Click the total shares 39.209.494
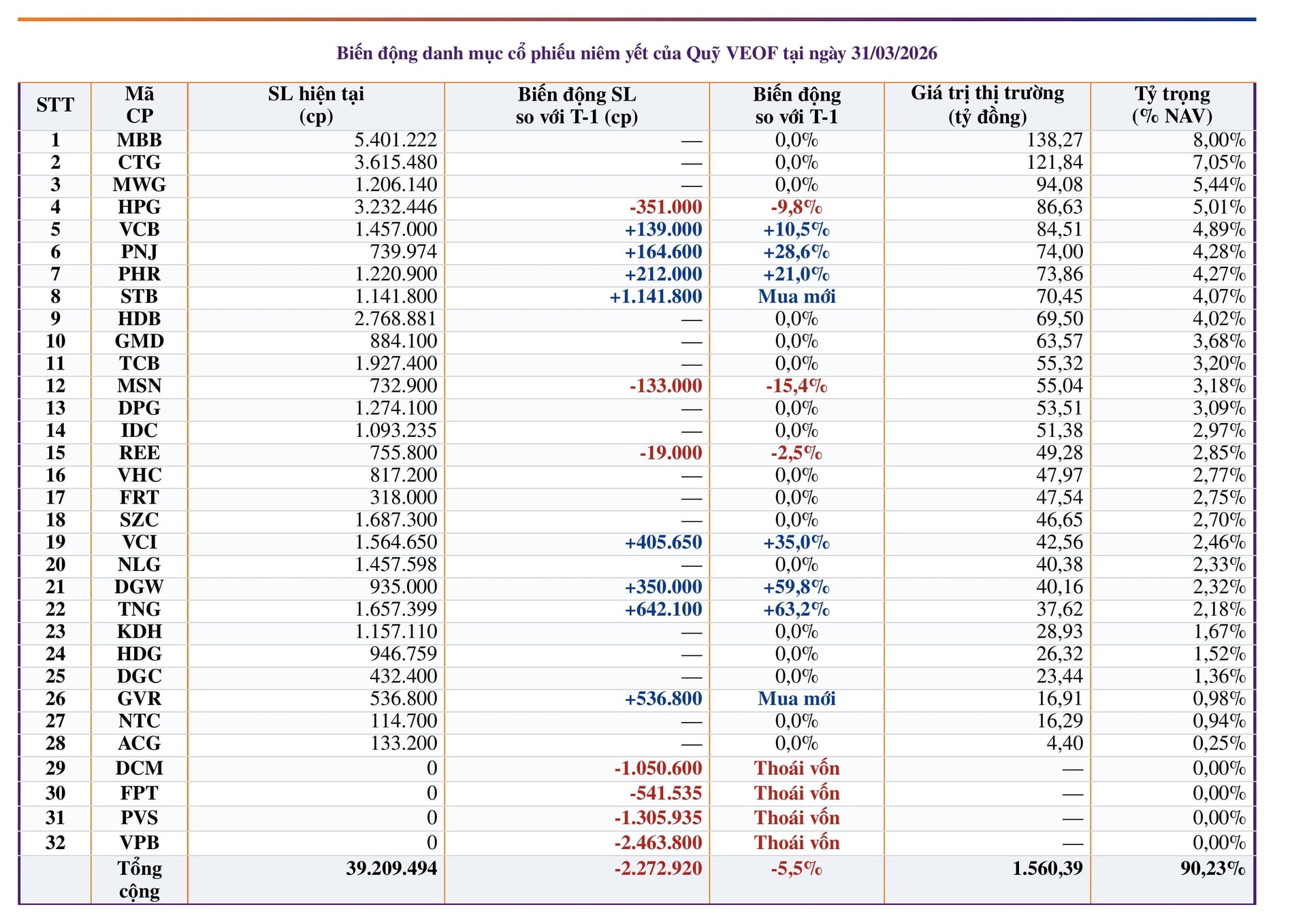 [391, 868]
